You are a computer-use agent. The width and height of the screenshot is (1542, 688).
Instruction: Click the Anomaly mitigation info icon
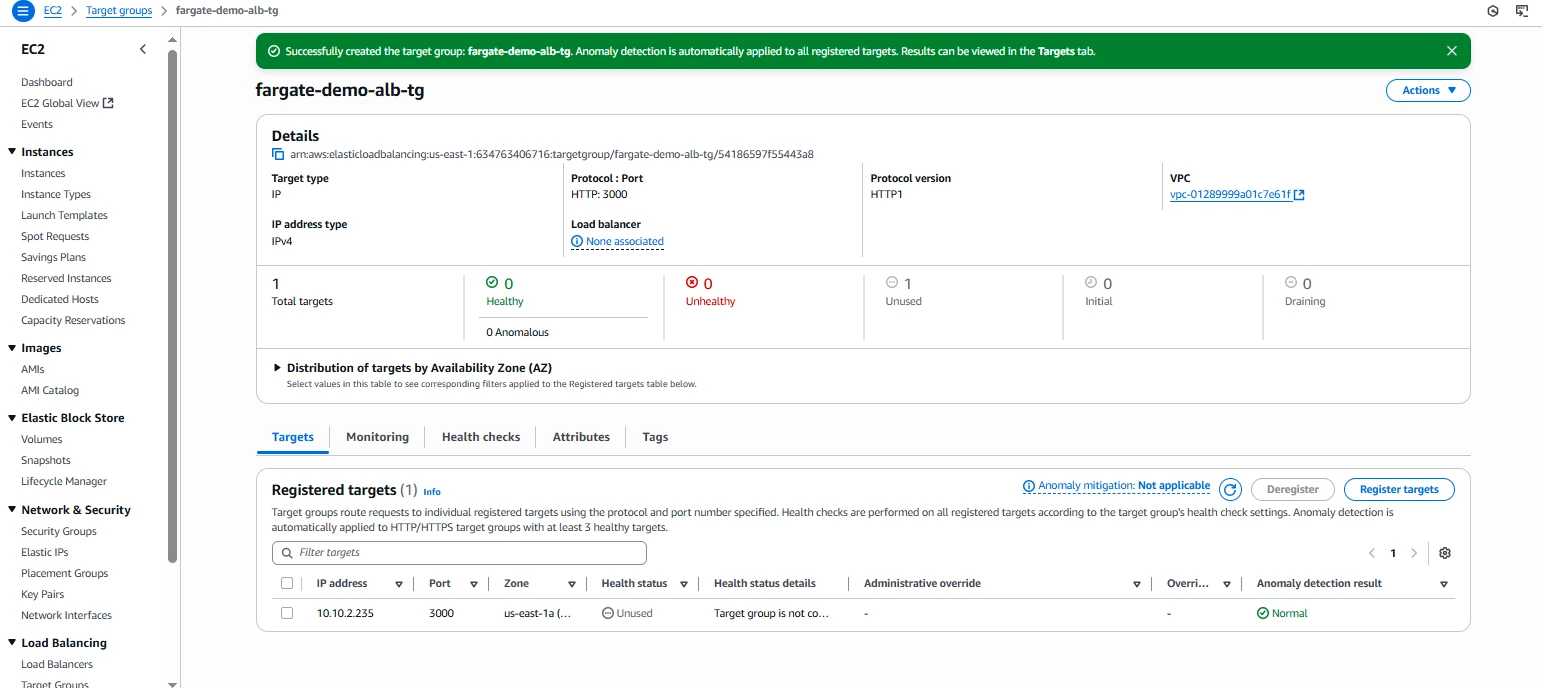1029,486
